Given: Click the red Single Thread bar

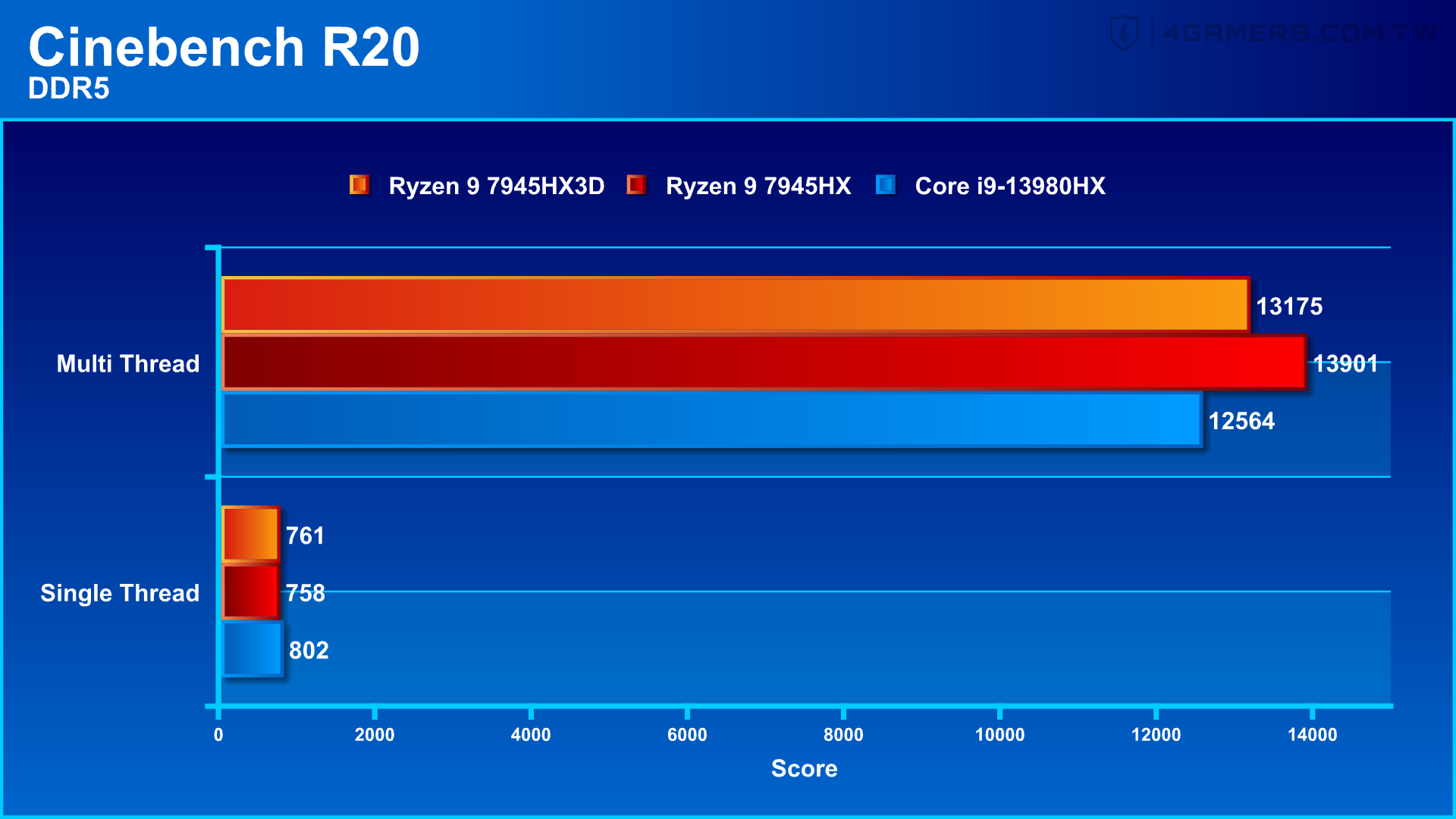Looking at the screenshot, I should (250, 591).
